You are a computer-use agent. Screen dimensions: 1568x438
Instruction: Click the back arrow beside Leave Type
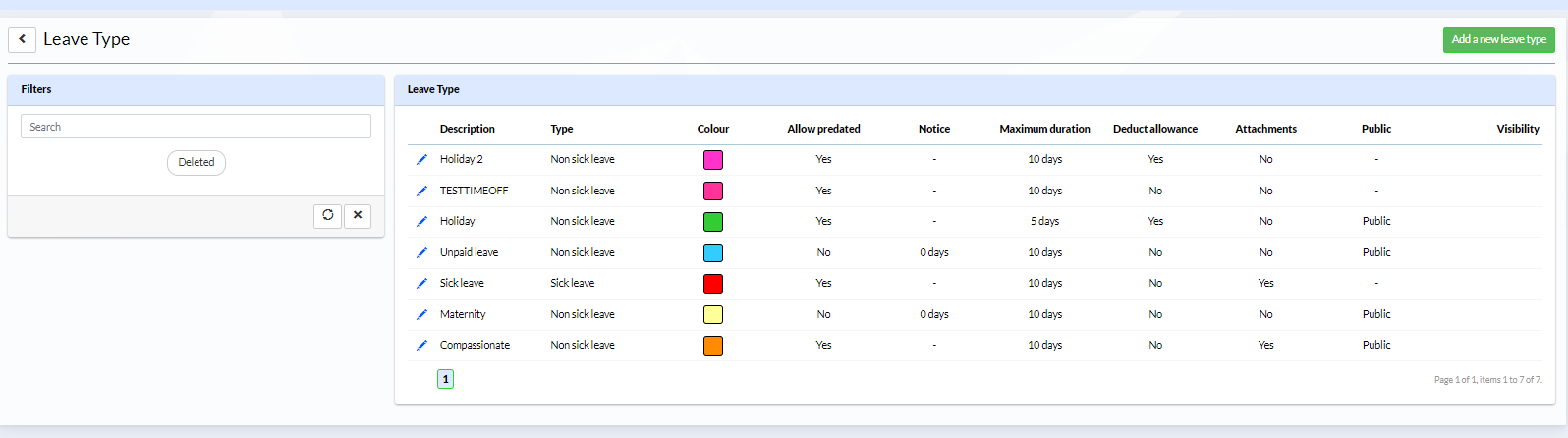pyautogui.click(x=22, y=39)
